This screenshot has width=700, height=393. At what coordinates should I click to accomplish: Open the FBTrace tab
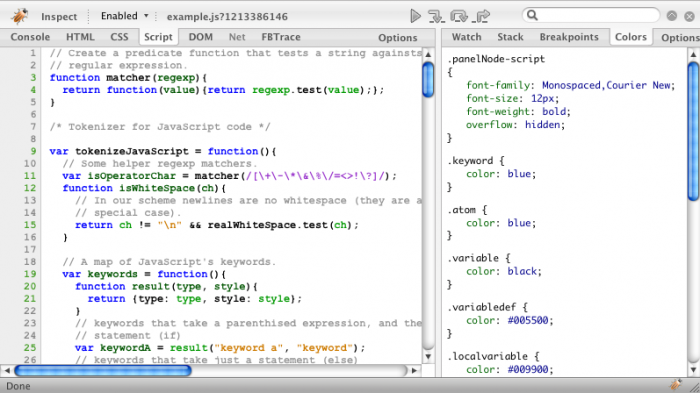coord(281,37)
